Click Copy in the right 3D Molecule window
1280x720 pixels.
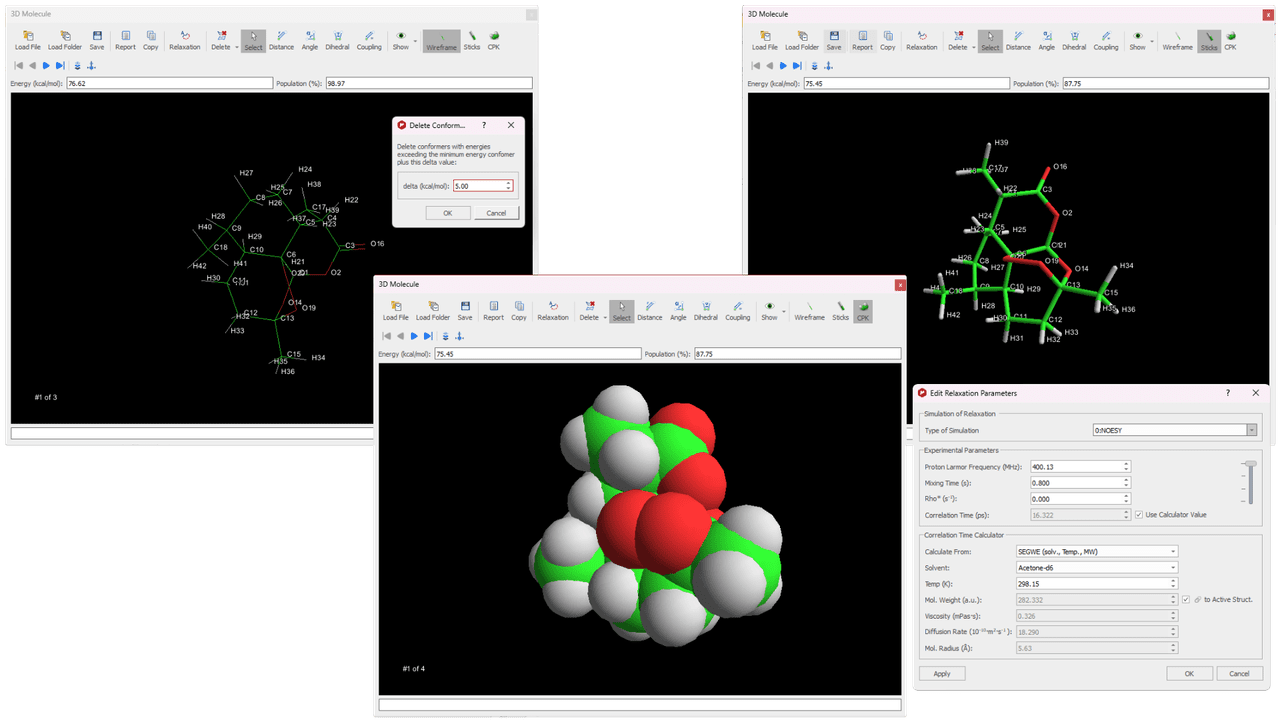point(888,40)
